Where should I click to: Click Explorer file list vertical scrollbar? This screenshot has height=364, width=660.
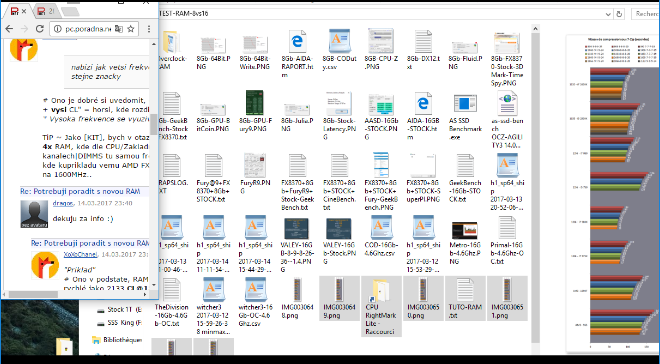(535, 185)
